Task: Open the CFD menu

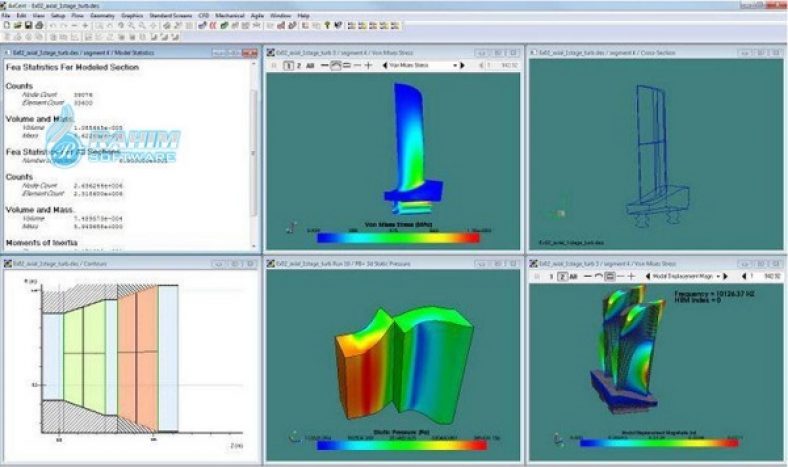Action: [204, 16]
